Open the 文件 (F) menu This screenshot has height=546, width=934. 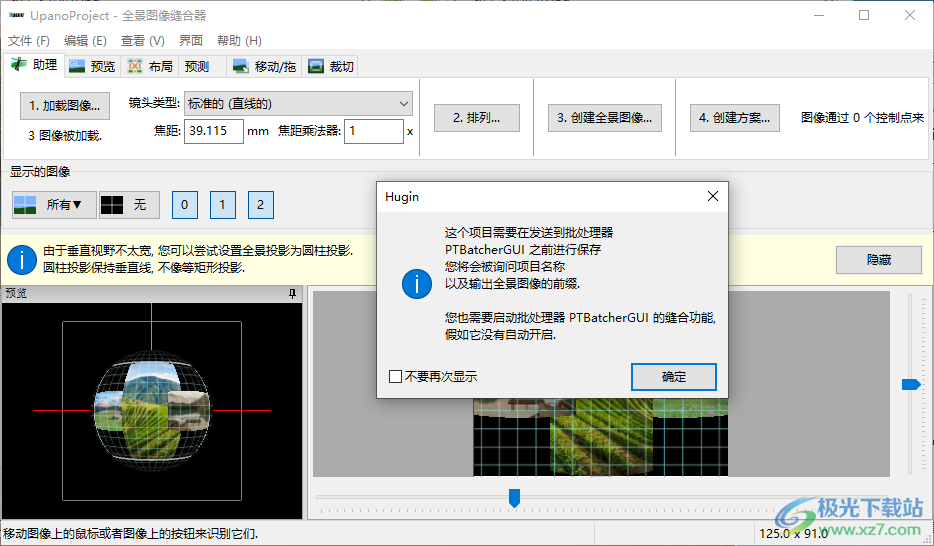click(x=29, y=40)
